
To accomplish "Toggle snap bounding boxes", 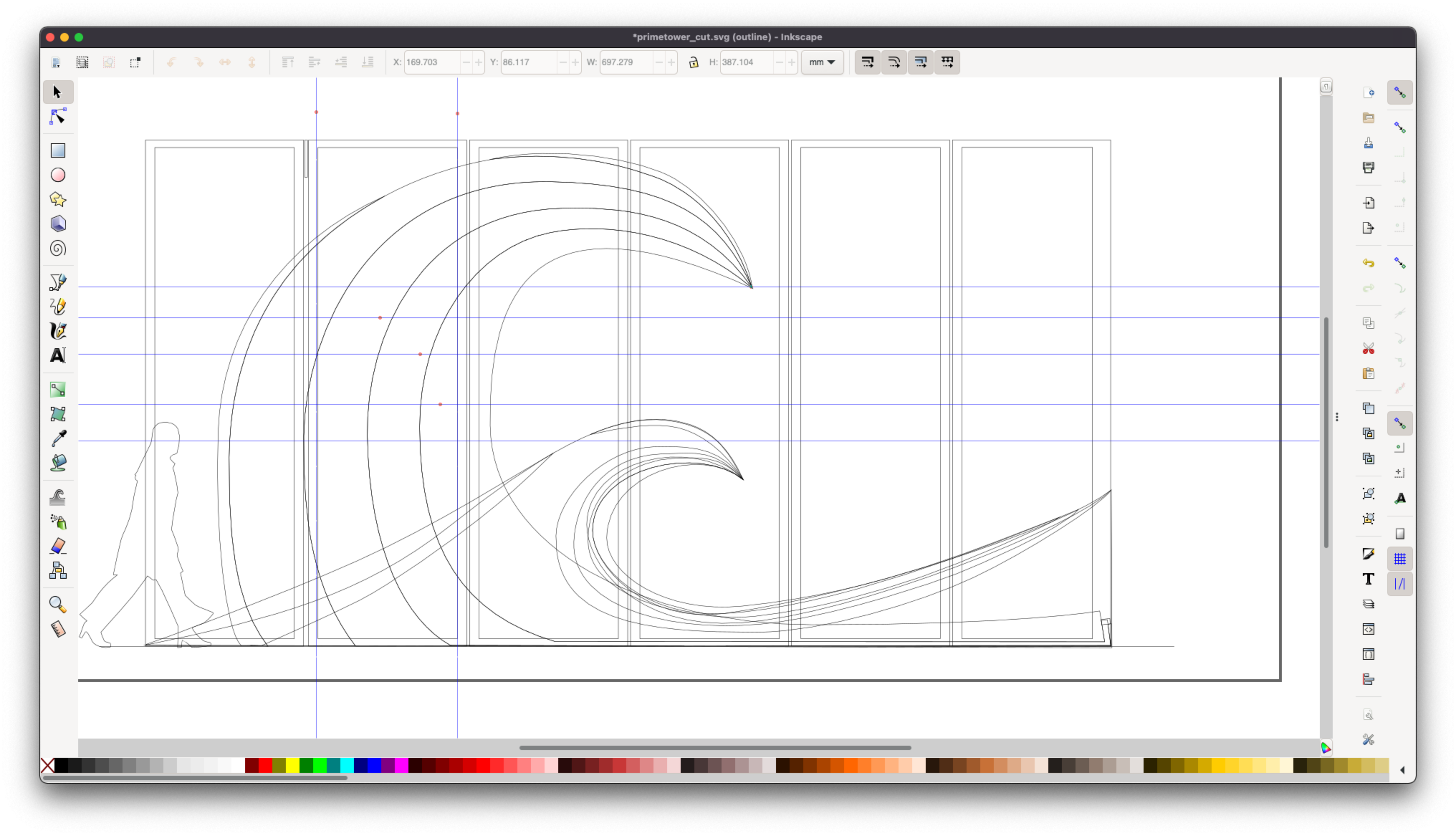I will tap(1400, 127).
